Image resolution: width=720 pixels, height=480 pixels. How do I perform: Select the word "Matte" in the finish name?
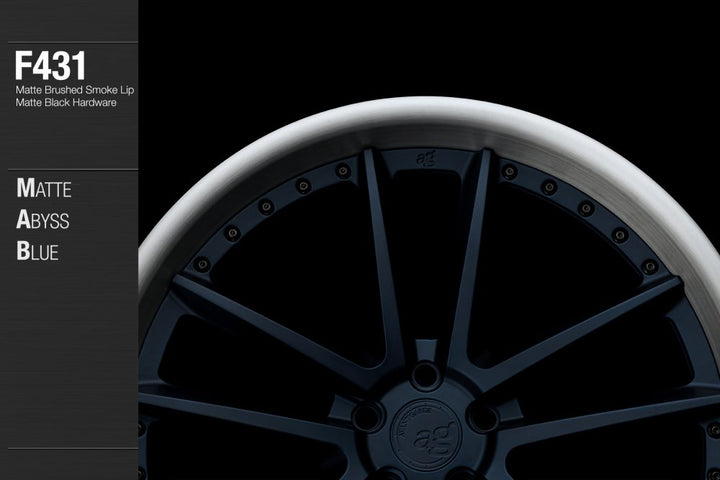44,188
